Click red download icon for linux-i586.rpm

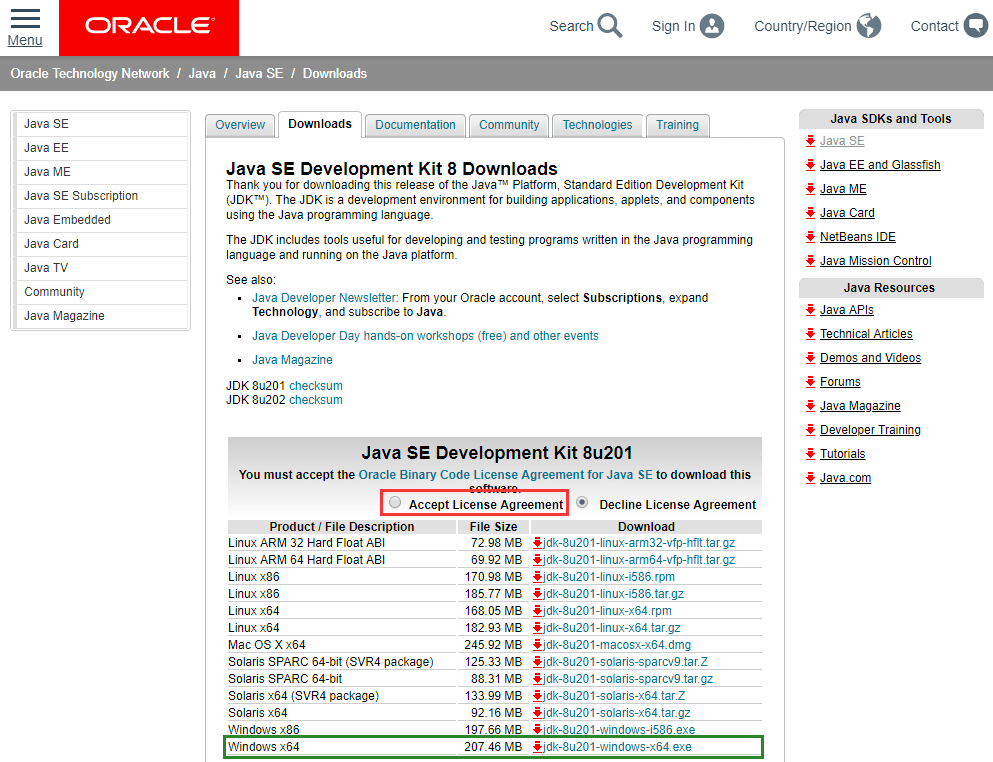[x=537, y=577]
